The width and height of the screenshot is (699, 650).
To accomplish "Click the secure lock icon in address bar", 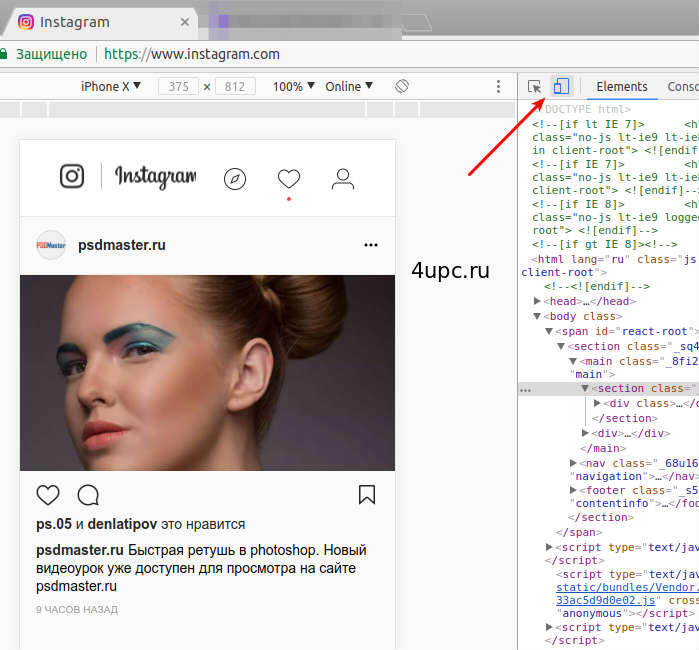I will (4, 54).
